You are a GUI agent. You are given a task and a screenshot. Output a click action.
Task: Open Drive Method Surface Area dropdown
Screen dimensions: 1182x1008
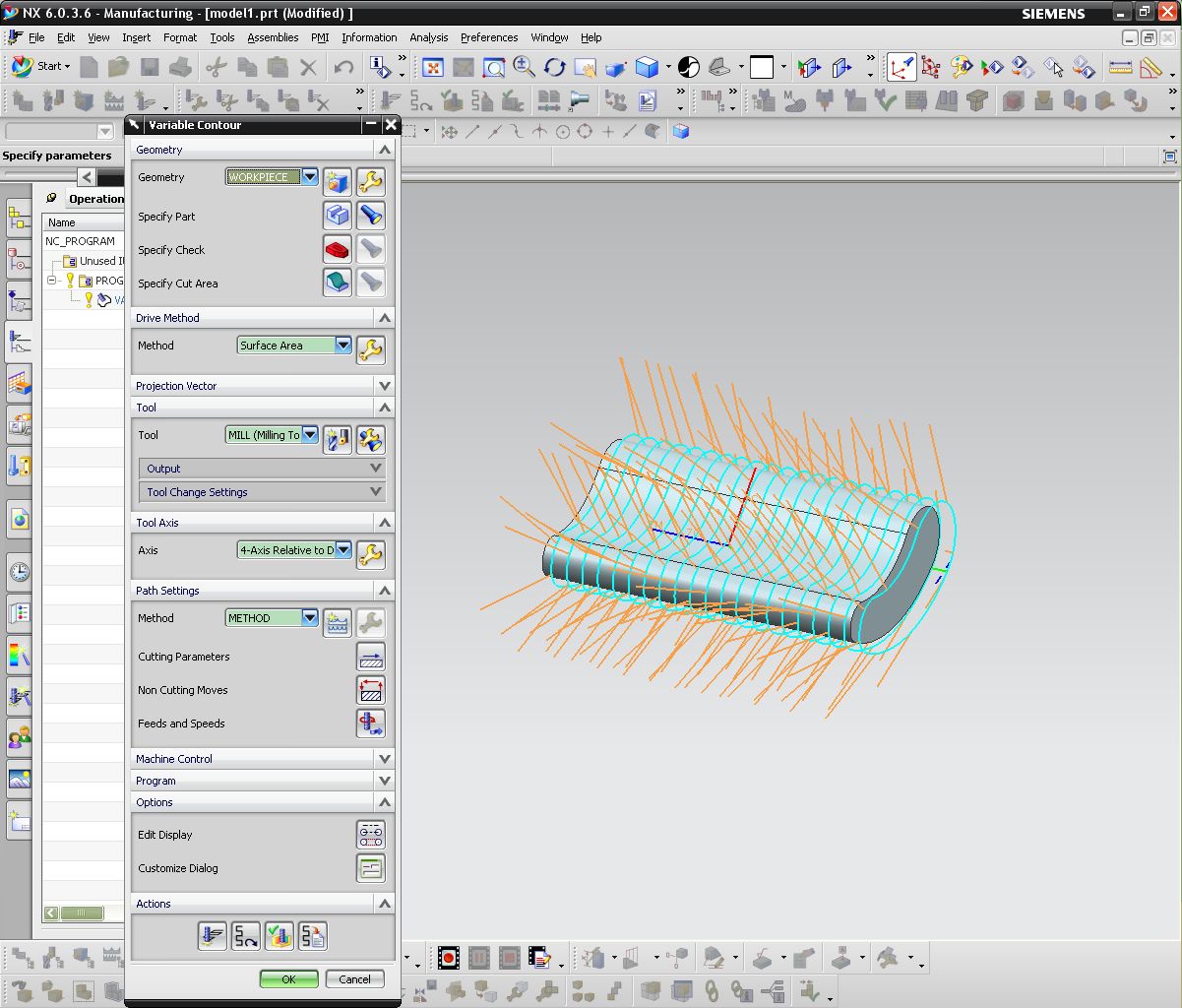tap(342, 346)
